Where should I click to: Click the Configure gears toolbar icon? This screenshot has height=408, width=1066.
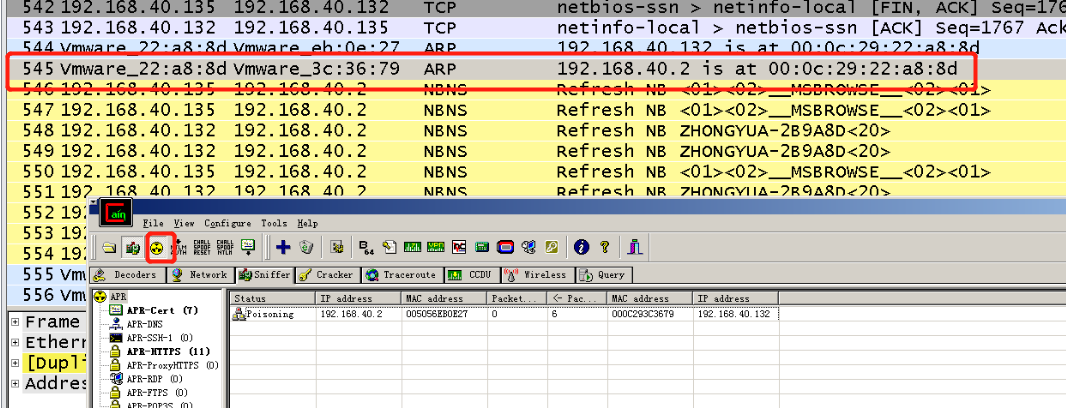pos(336,248)
